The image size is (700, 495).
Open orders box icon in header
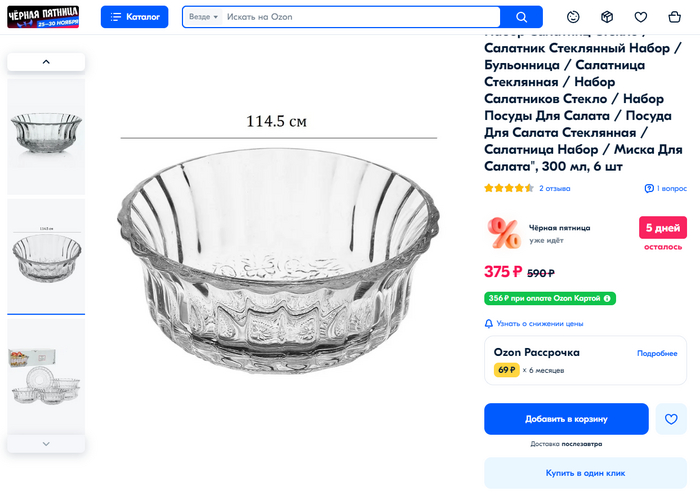click(607, 17)
